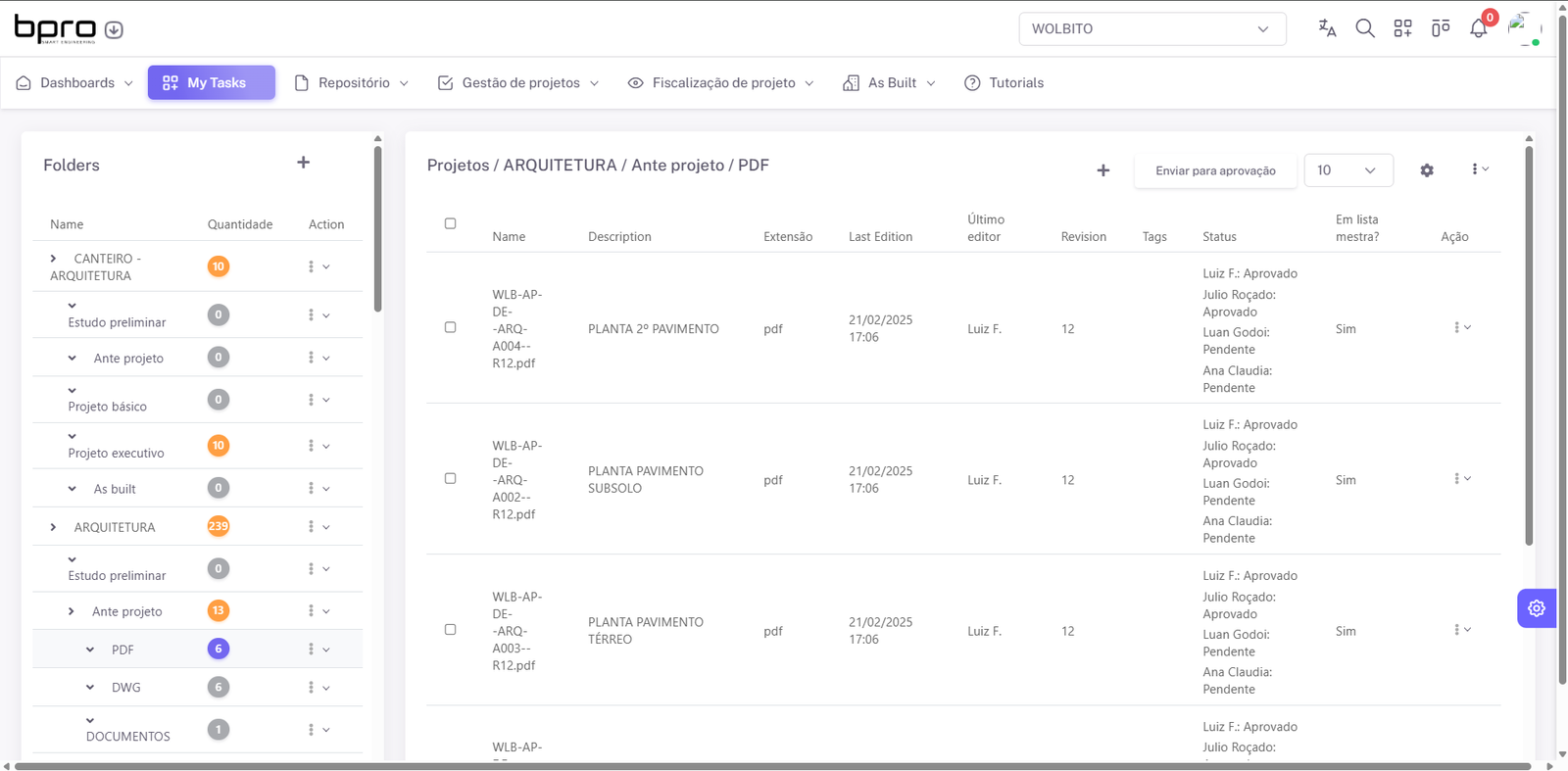Open the language translation icon
This screenshot has height=771, width=1568.
(1327, 28)
